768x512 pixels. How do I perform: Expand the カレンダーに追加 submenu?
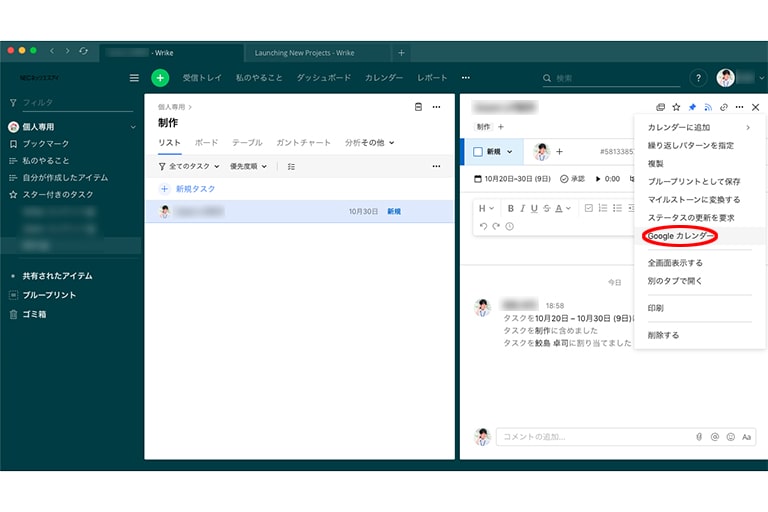699,127
